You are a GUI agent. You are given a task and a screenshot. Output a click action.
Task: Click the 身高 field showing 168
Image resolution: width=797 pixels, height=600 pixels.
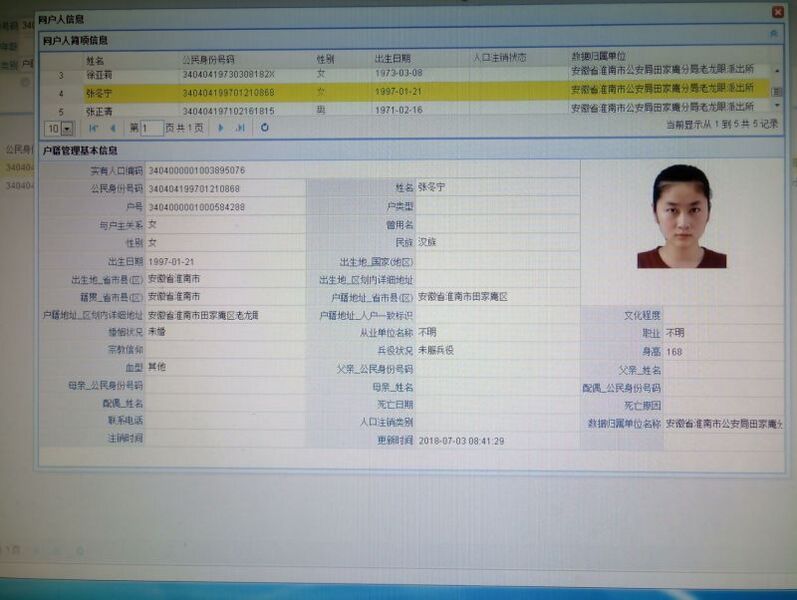click(x=723, y=351)
